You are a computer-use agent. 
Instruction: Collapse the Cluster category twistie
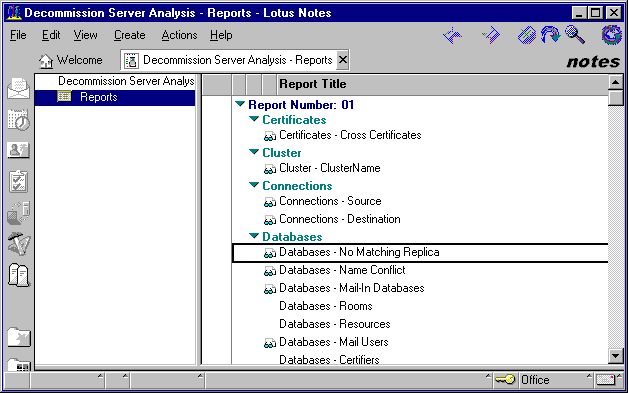click(254, 152)
